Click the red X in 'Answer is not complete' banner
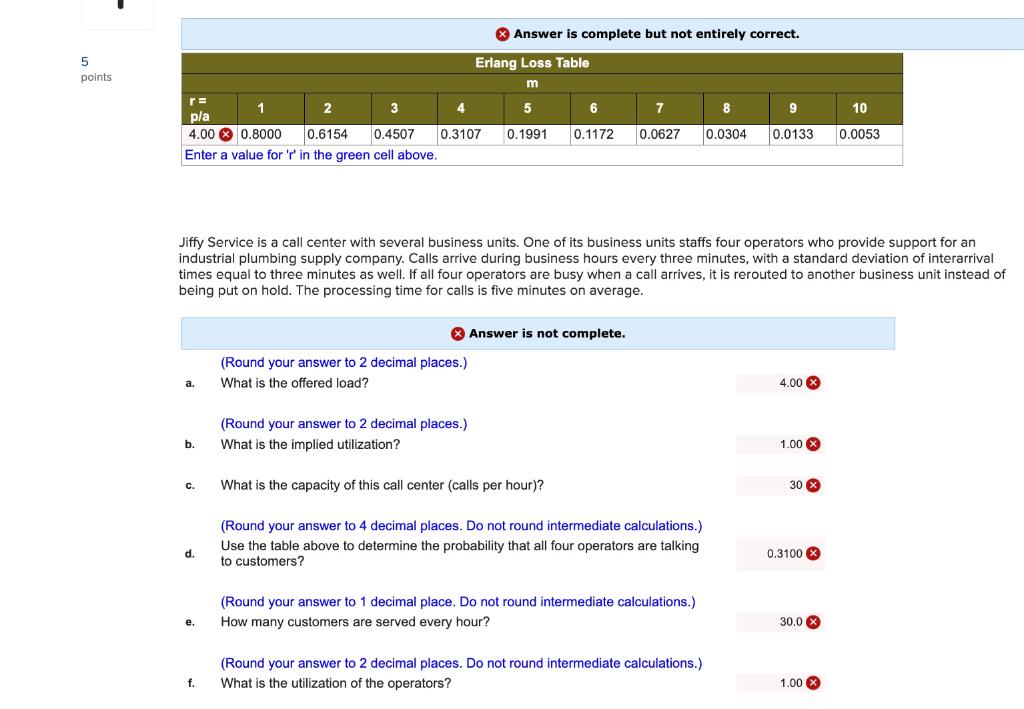1024x709 pixels. [458, 333]
